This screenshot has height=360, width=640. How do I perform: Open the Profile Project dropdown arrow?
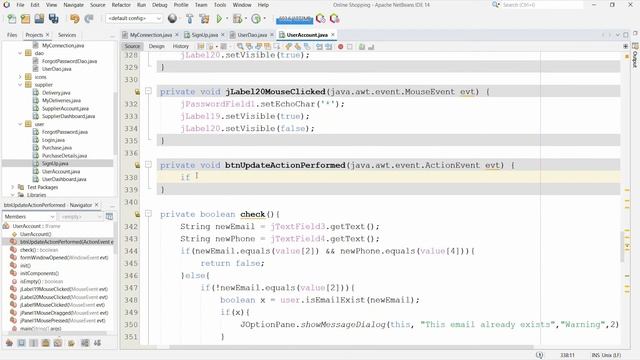coord(264,19)
